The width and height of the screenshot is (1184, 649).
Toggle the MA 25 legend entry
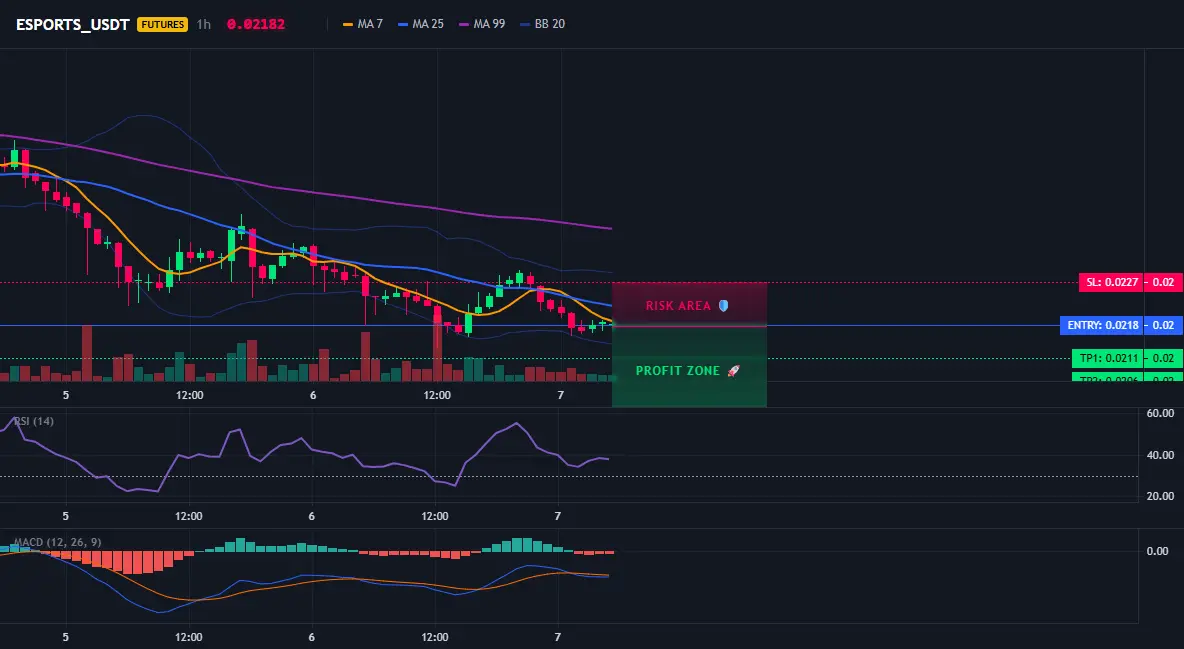[x=421, y=24]
